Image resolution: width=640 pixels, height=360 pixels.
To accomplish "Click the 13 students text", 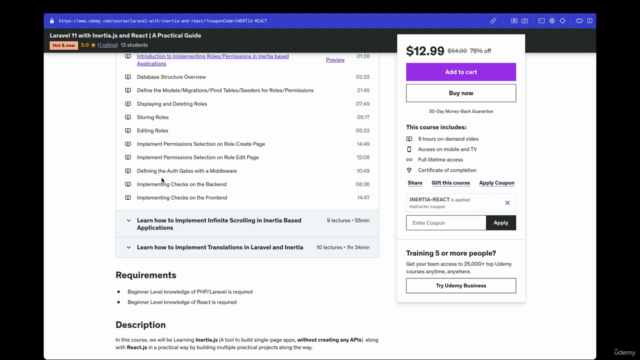I will point(134,45).
